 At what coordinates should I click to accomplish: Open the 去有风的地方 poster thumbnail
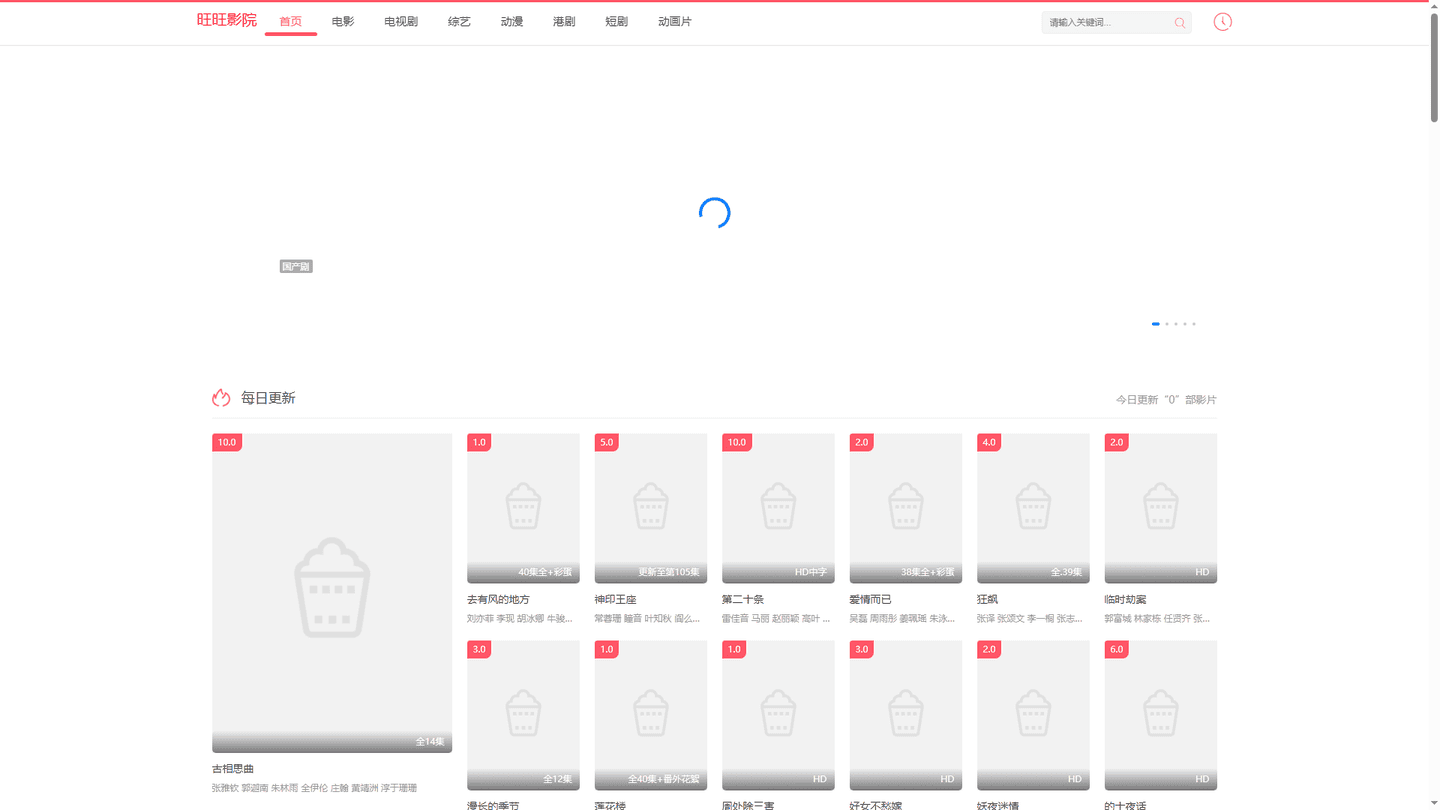[x=523, y=508]
